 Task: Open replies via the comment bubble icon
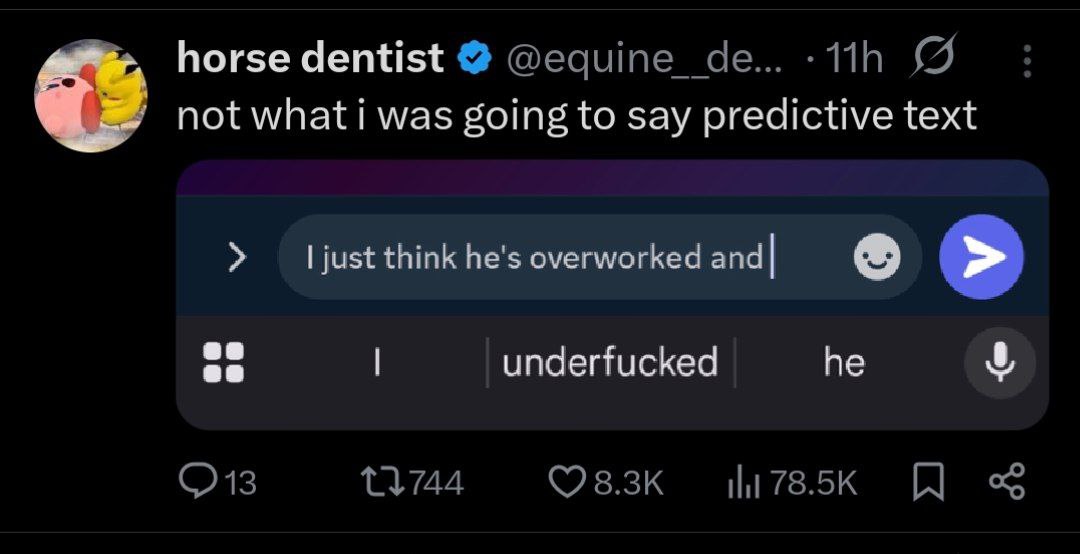196,483
